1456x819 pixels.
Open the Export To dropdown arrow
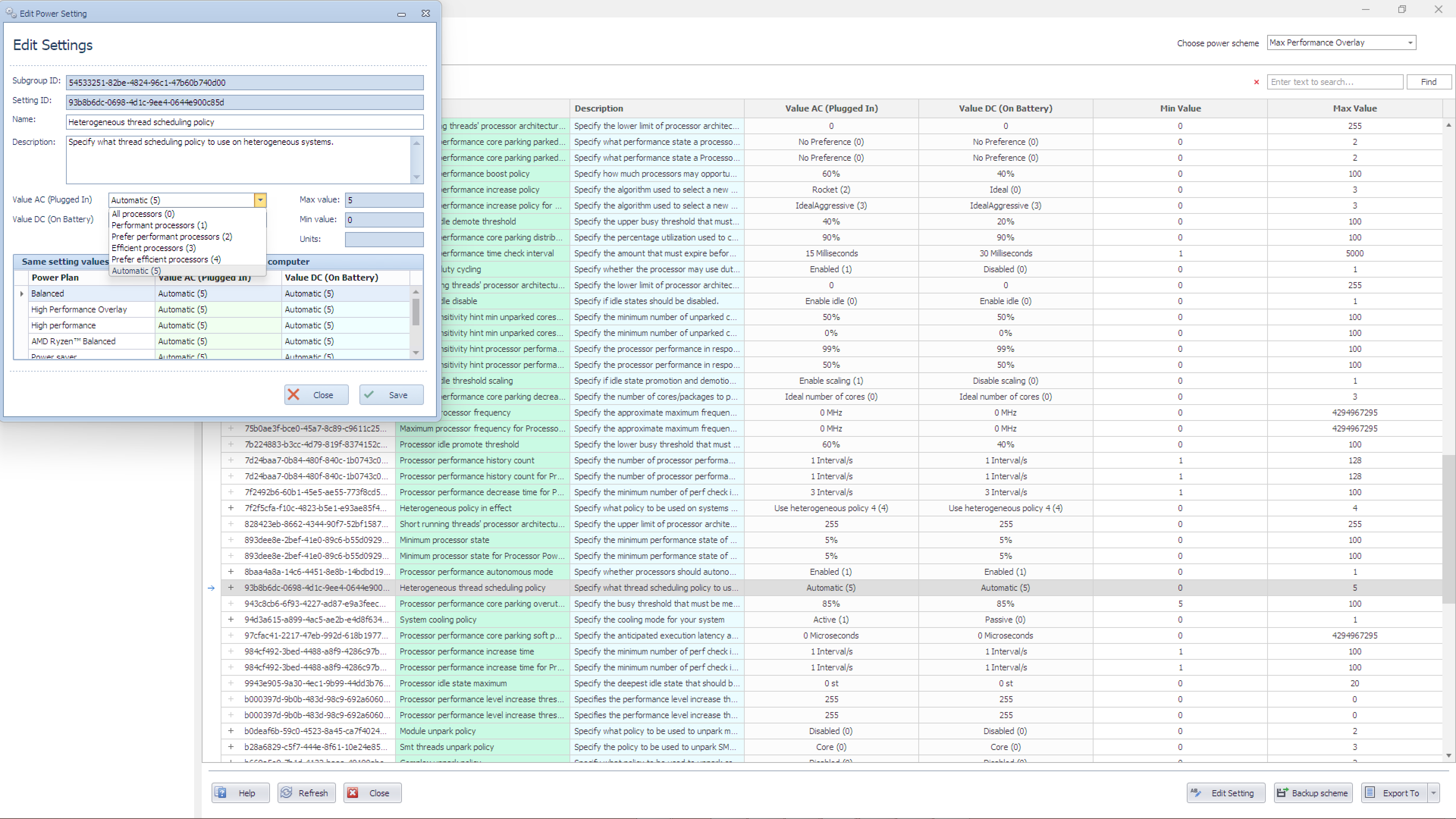1433,792
